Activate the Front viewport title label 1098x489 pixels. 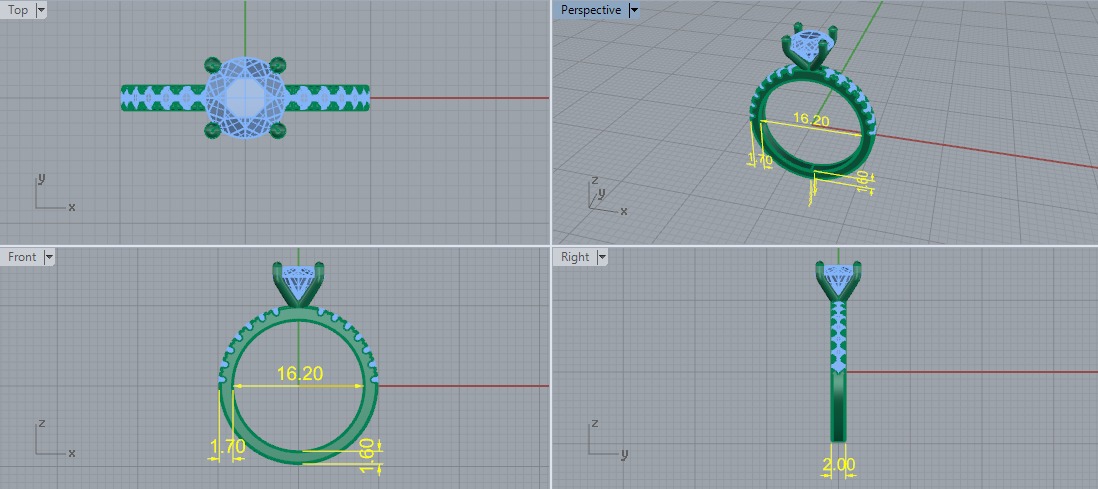coord(22,257)
